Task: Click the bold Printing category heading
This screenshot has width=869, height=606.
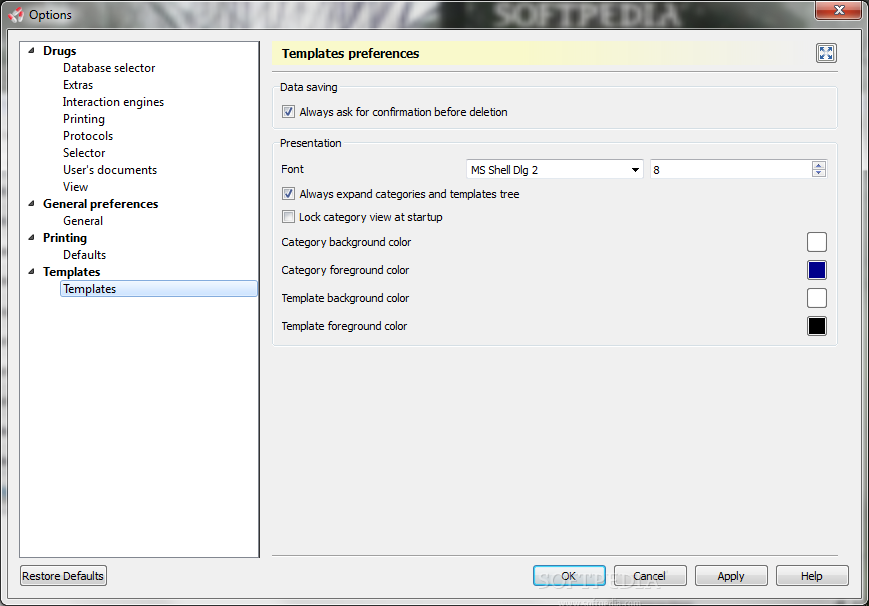Action: pyautogui.click(x=65, y=238)
